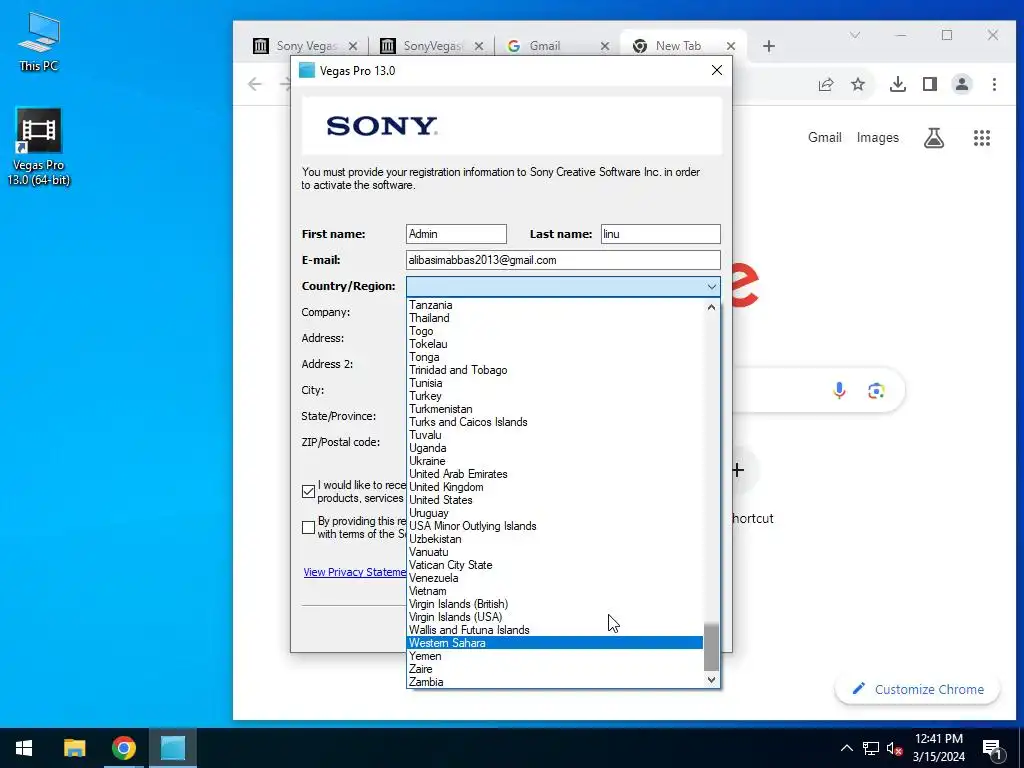This screenshot has width=1024, height=768.
Task: Open Chrome tab search chevron
Action: tap(855, 35)
